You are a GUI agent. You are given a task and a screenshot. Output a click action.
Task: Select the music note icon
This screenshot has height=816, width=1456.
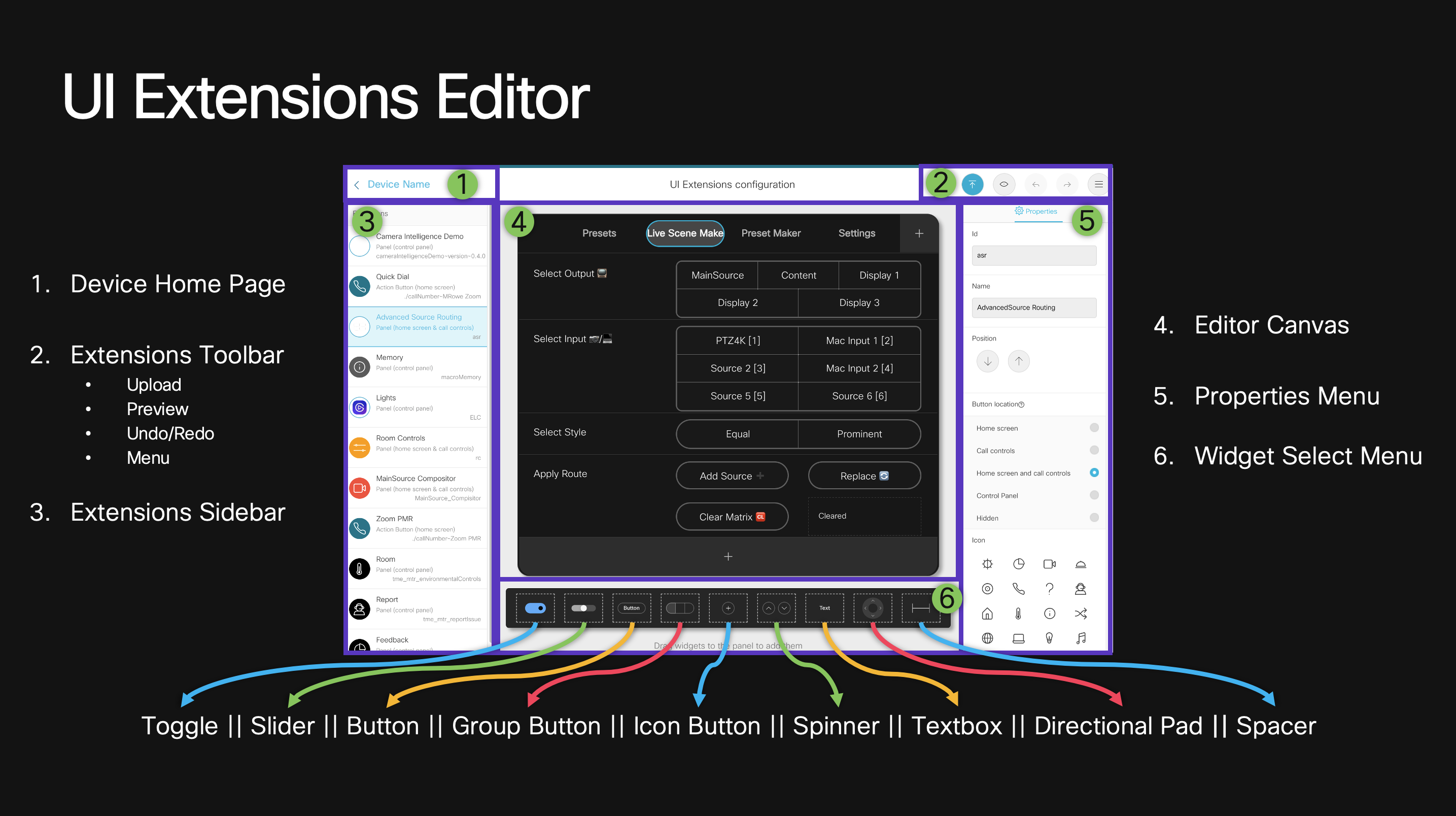pyautogui.click(x=1081, y=638)
